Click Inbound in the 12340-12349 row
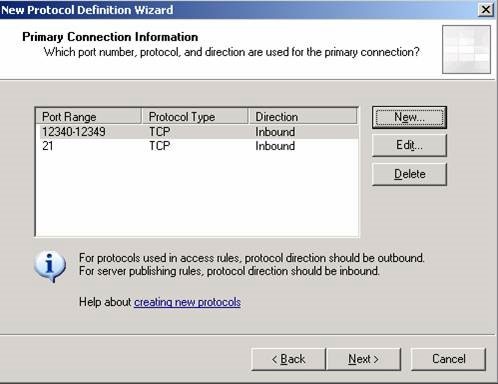 (x=275, y=132)
